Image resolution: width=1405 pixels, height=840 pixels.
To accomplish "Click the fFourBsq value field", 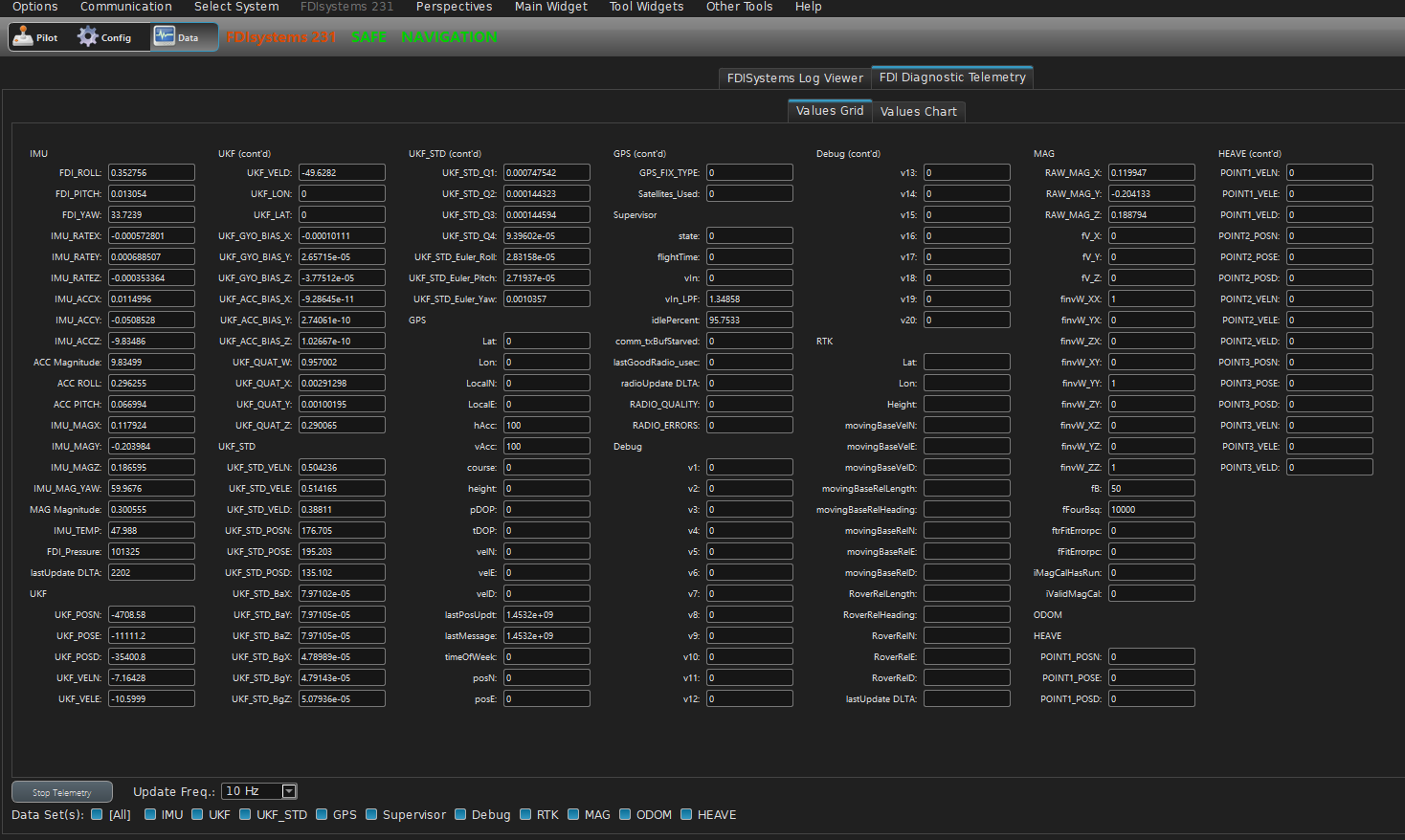I will tap(1151, 510).
